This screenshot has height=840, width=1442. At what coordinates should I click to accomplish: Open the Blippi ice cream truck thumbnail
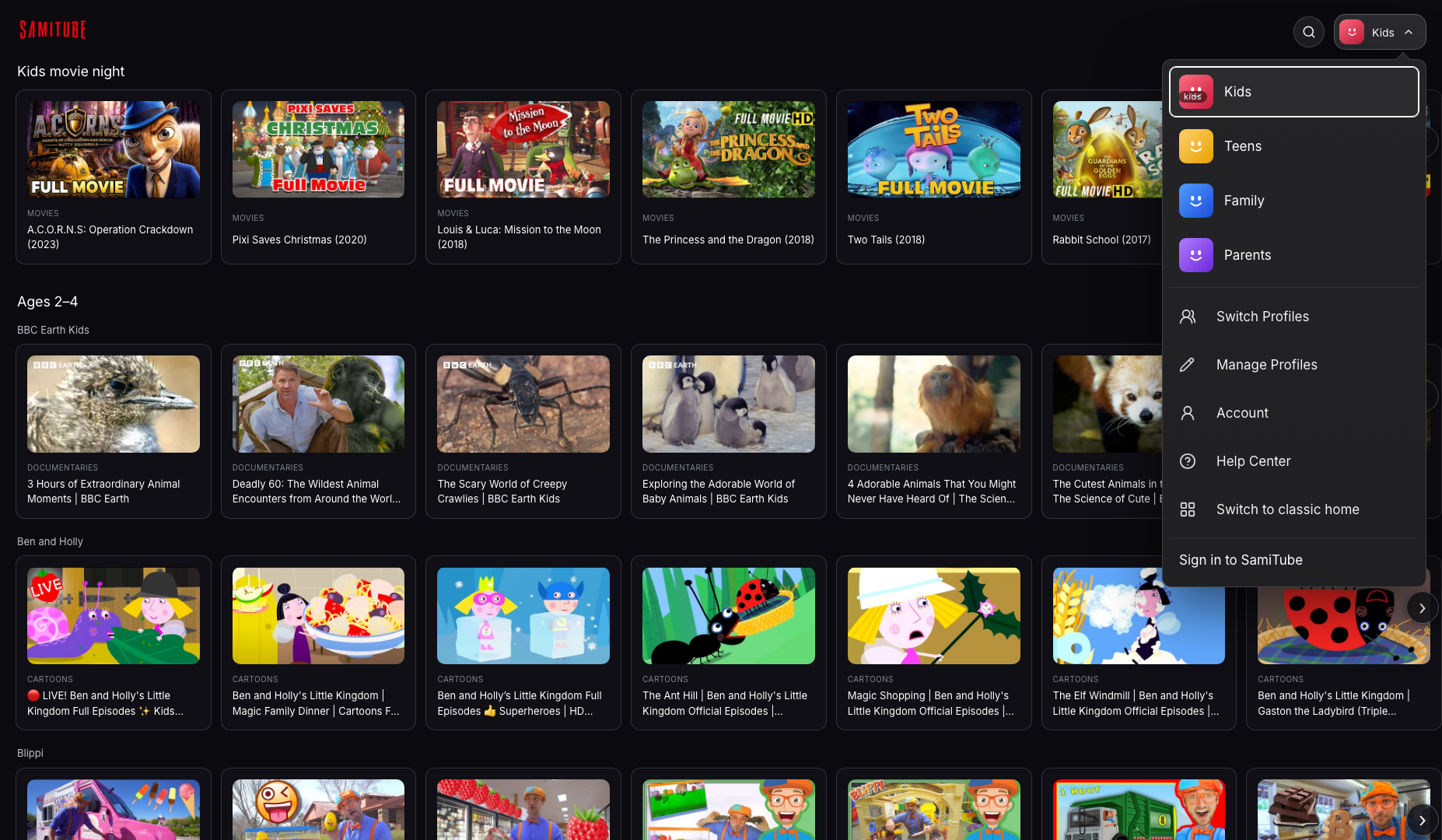(114, 810)
